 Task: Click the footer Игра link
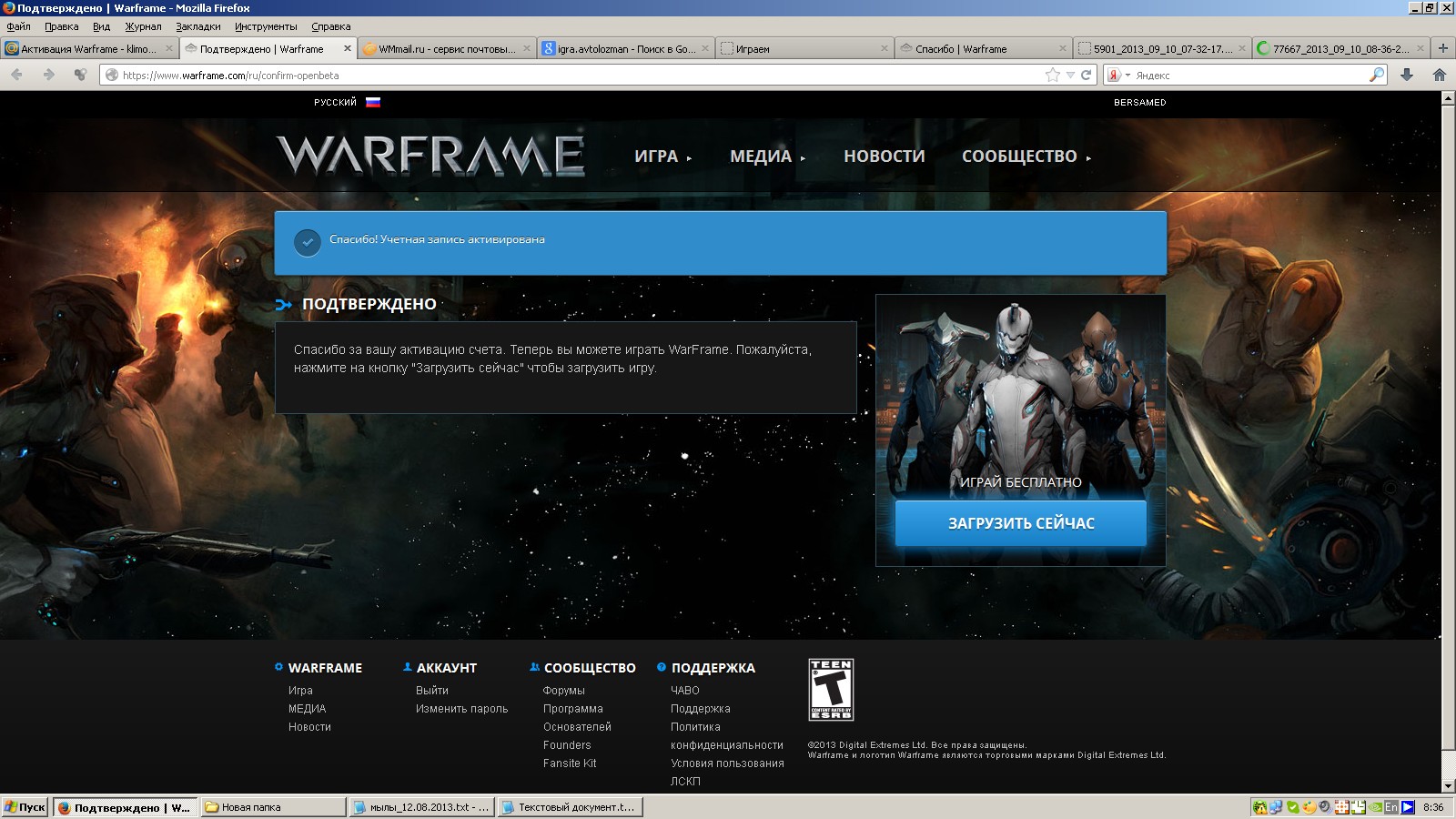(x=300, y=691)
